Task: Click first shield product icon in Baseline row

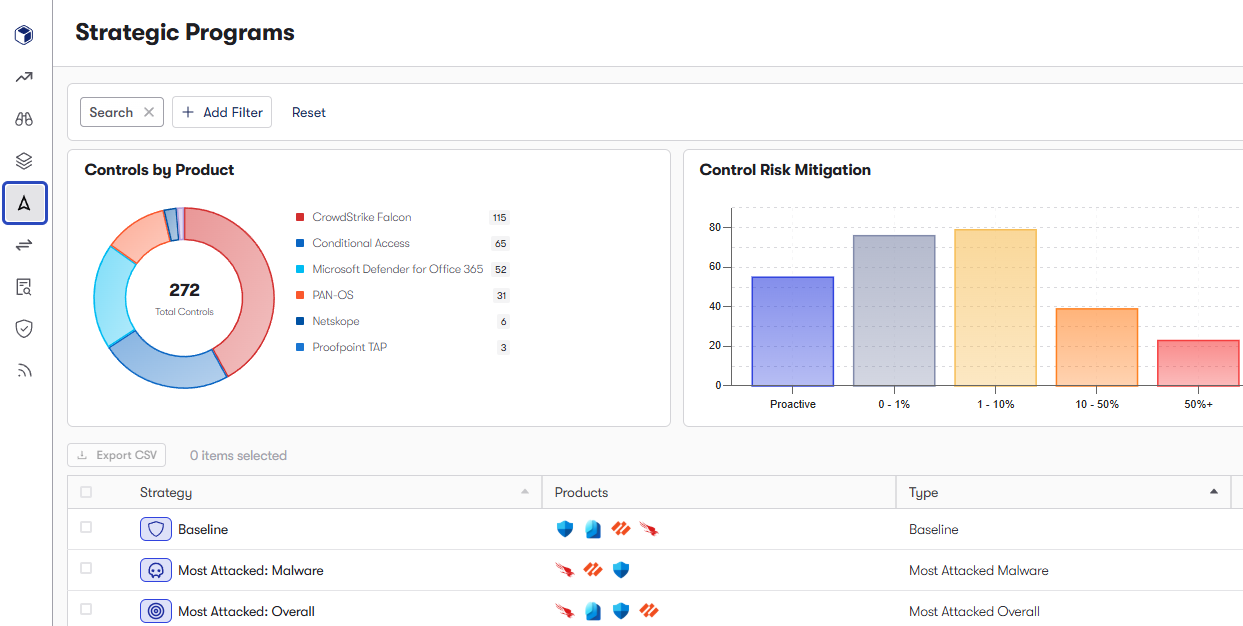Action: [x=565, y=529]
